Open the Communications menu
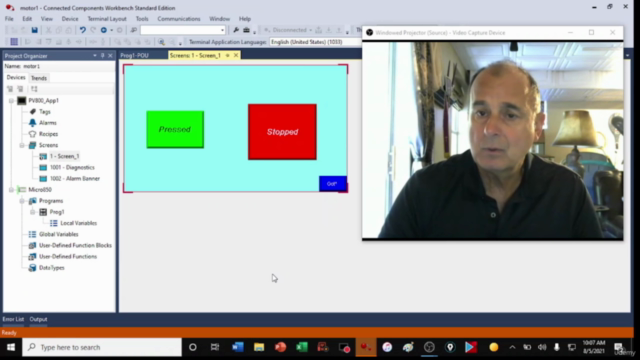Image resolution: width=640 pixels, height=360 pixels. tap(179, 19)
